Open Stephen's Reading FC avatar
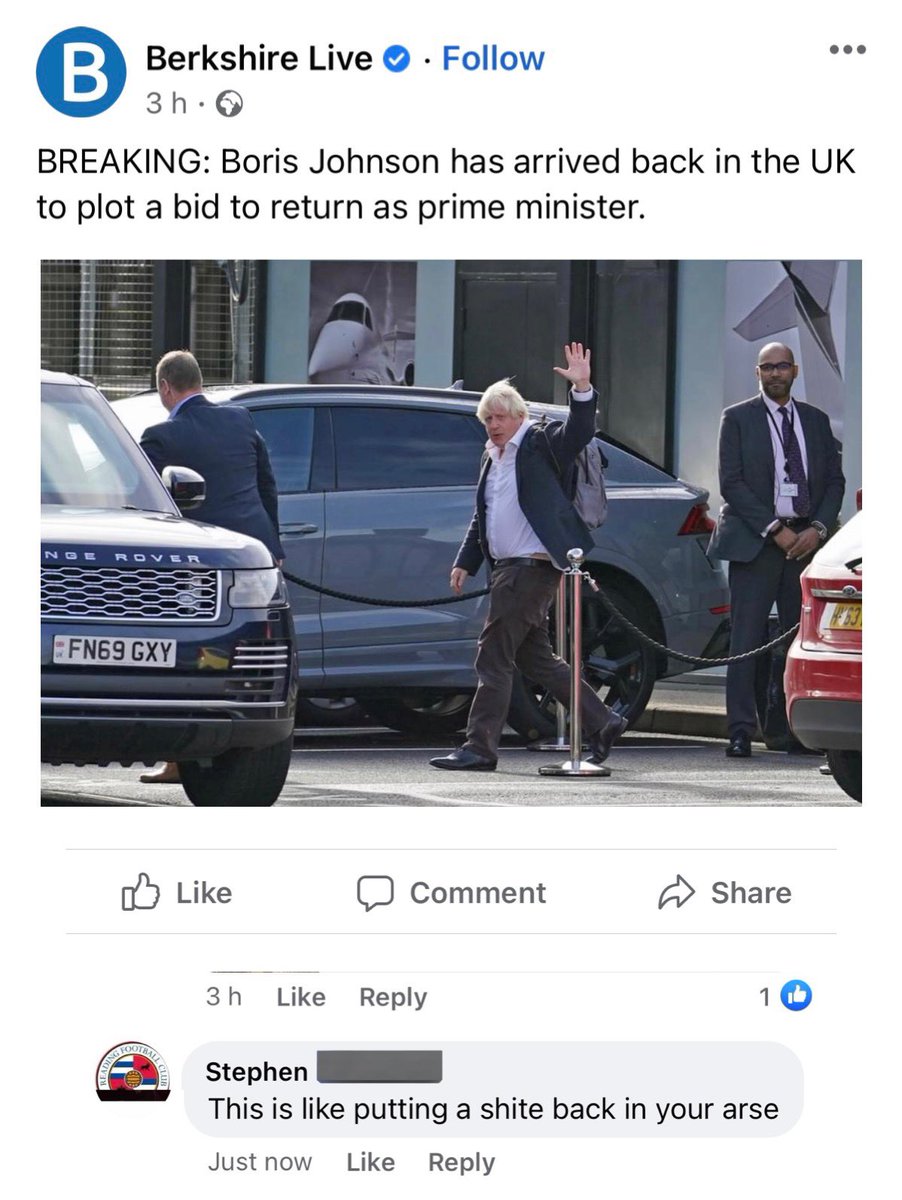The width and height of the screenshot is (902, 1200). pos(133,1074)
